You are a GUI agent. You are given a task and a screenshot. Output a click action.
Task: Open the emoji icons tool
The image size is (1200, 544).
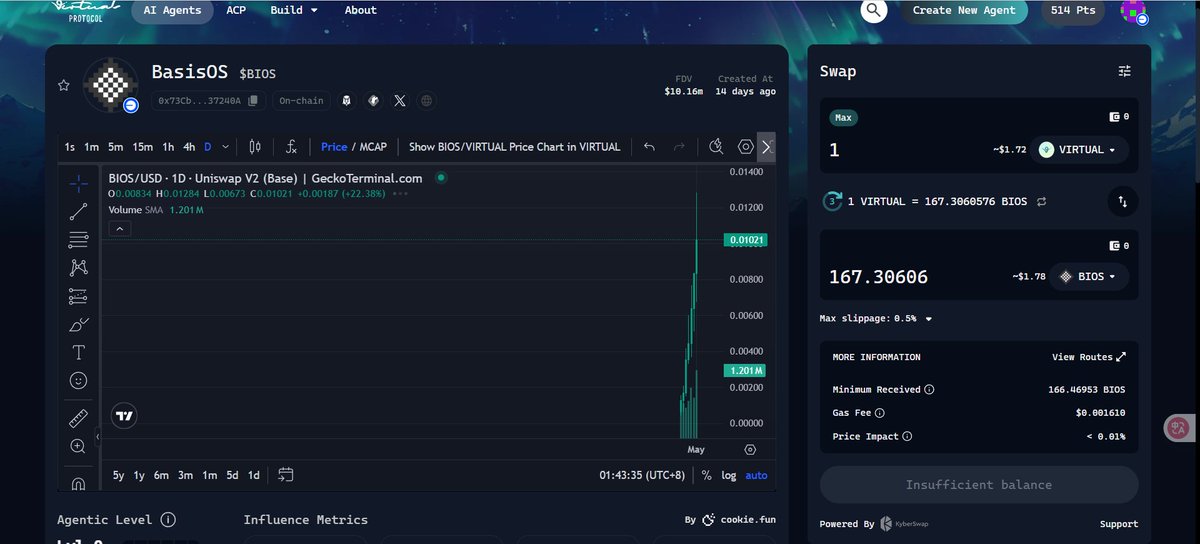point(78,380)
